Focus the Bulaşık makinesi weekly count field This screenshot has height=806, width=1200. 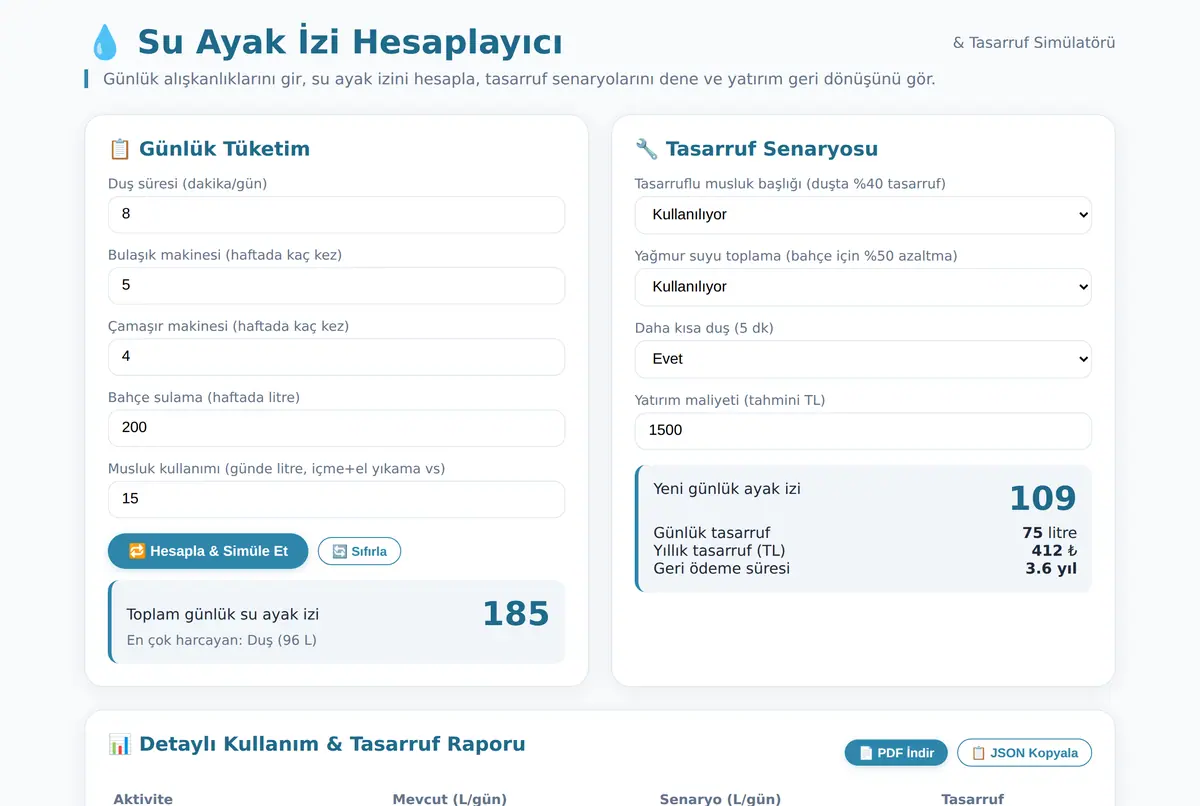coord(336,285)
